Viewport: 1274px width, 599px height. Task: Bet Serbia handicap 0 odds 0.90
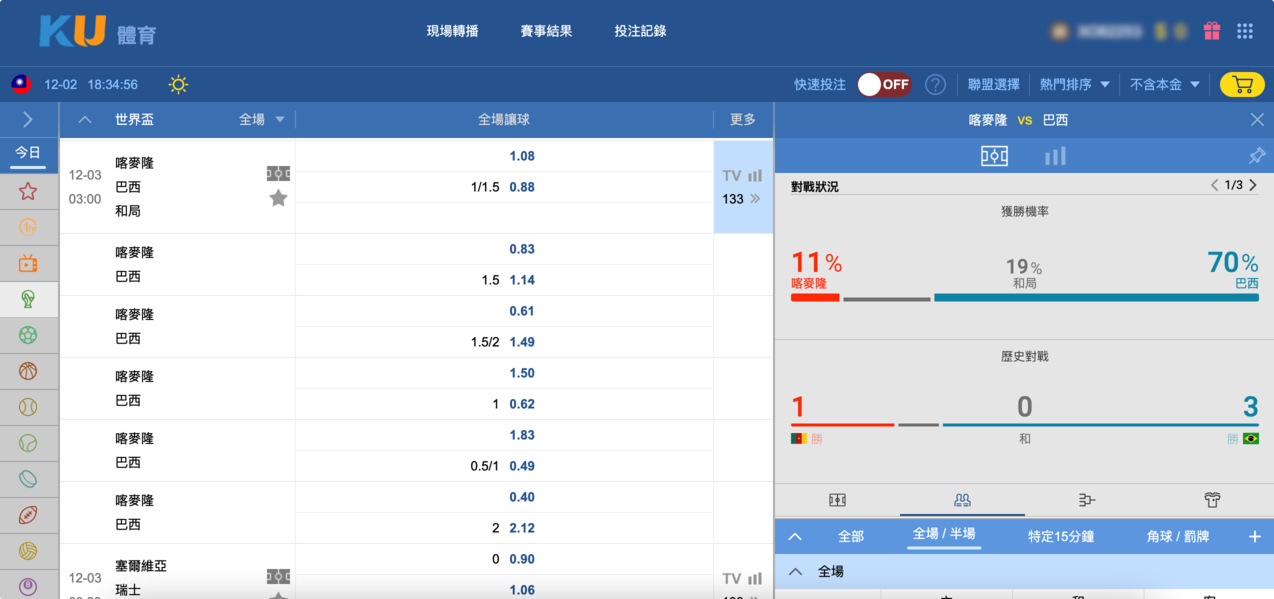[522, 559]
